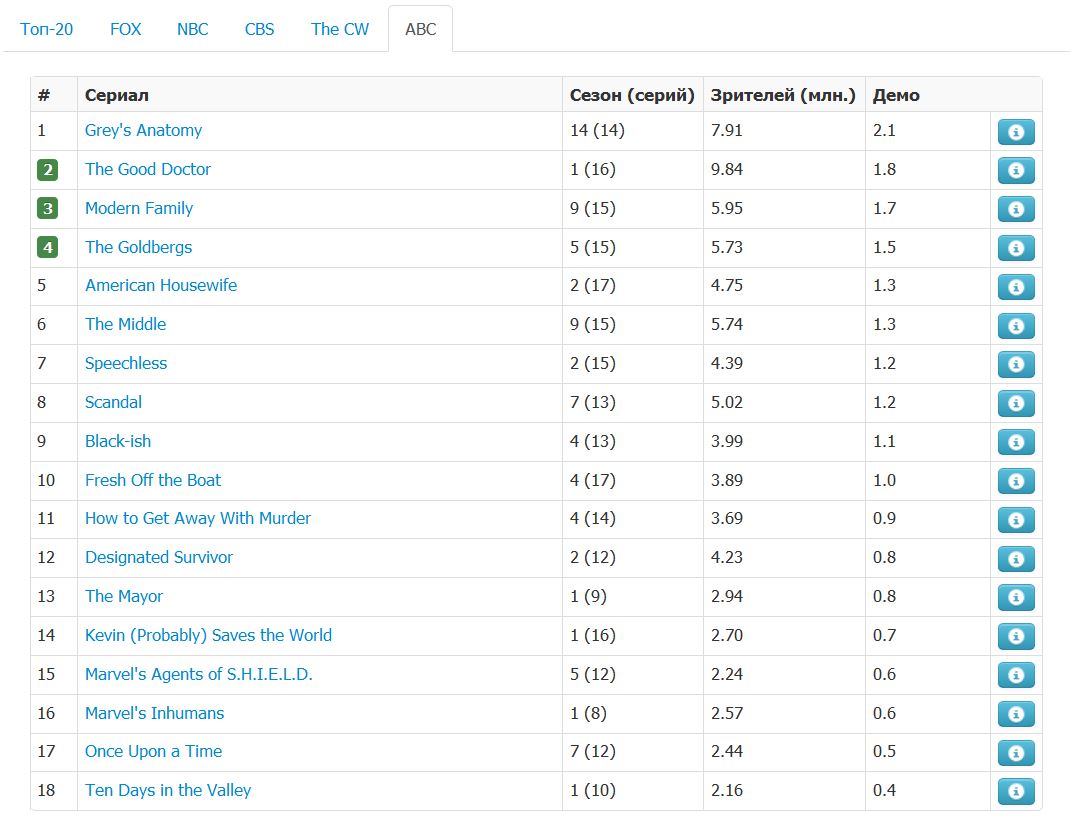This screenshot has width=1079, height=820.
Task: Click season cell 14 (14) of Grey's Anatomy
Action: pyautogui.click(x=597, y=130)
